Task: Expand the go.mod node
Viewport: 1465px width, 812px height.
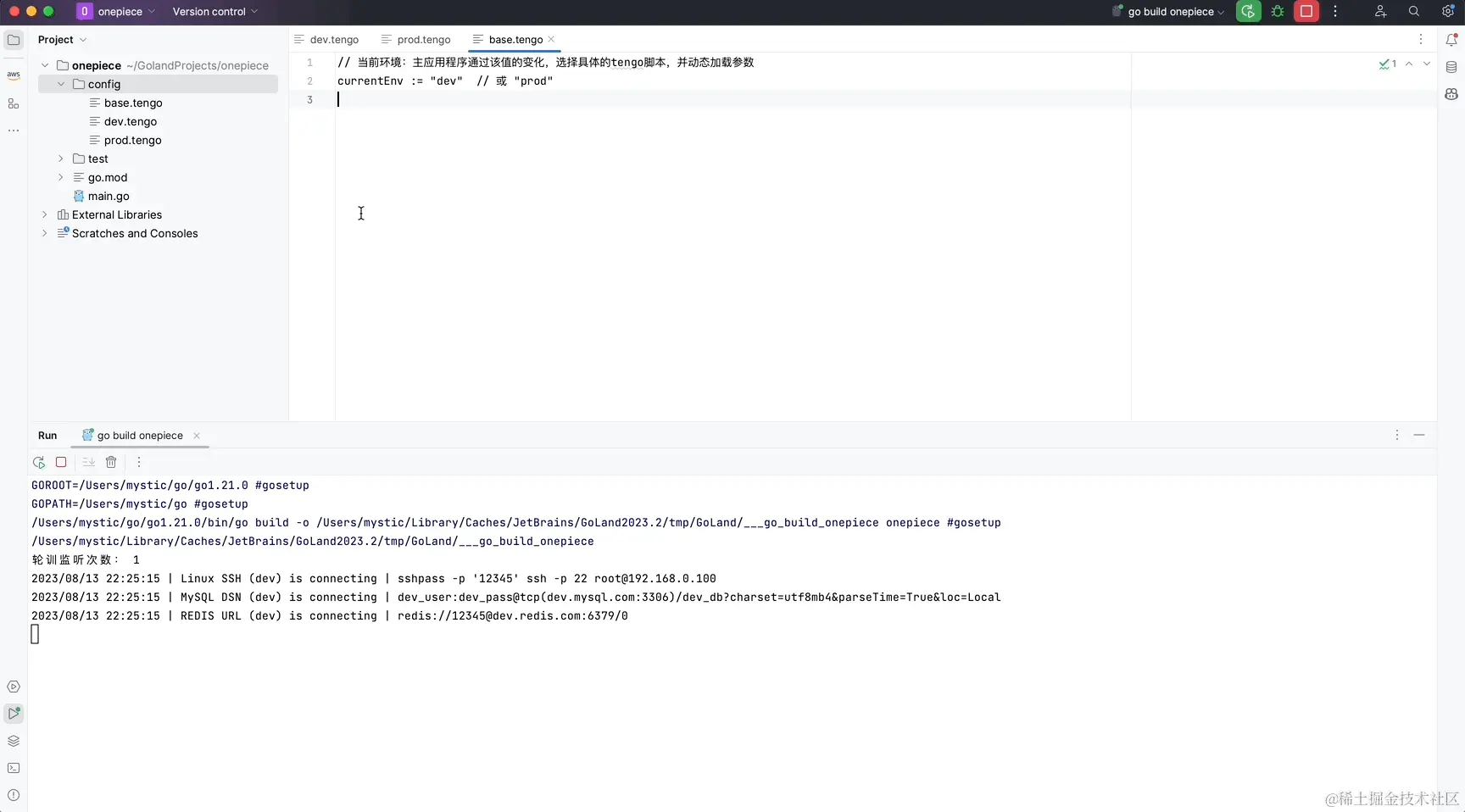Action: point(61,177)
